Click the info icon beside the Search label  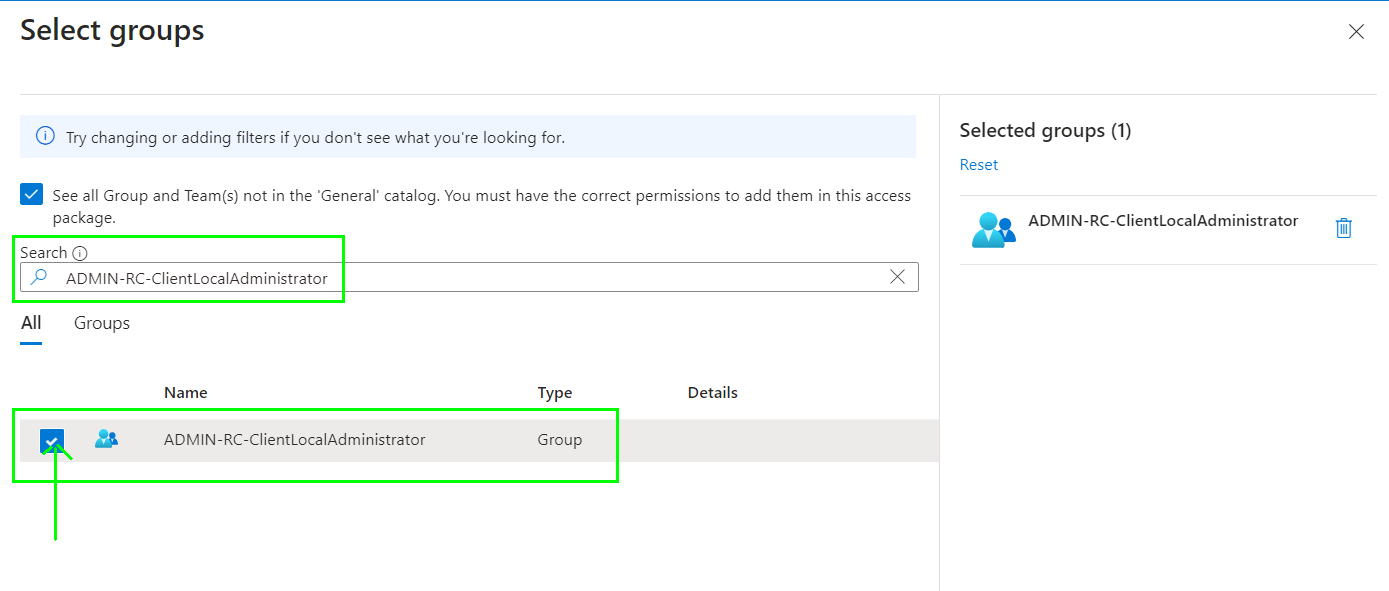click(x=80, y=254)
